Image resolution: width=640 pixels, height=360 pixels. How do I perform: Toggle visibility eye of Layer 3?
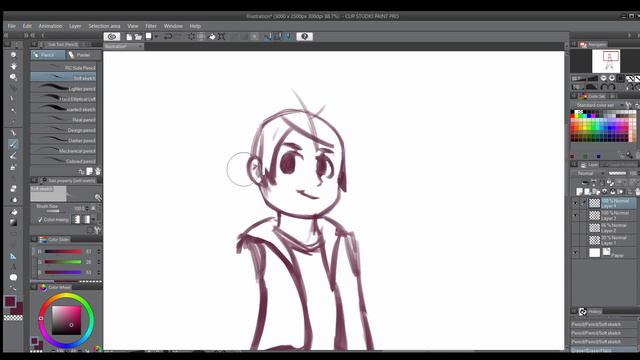coord(576,215)
